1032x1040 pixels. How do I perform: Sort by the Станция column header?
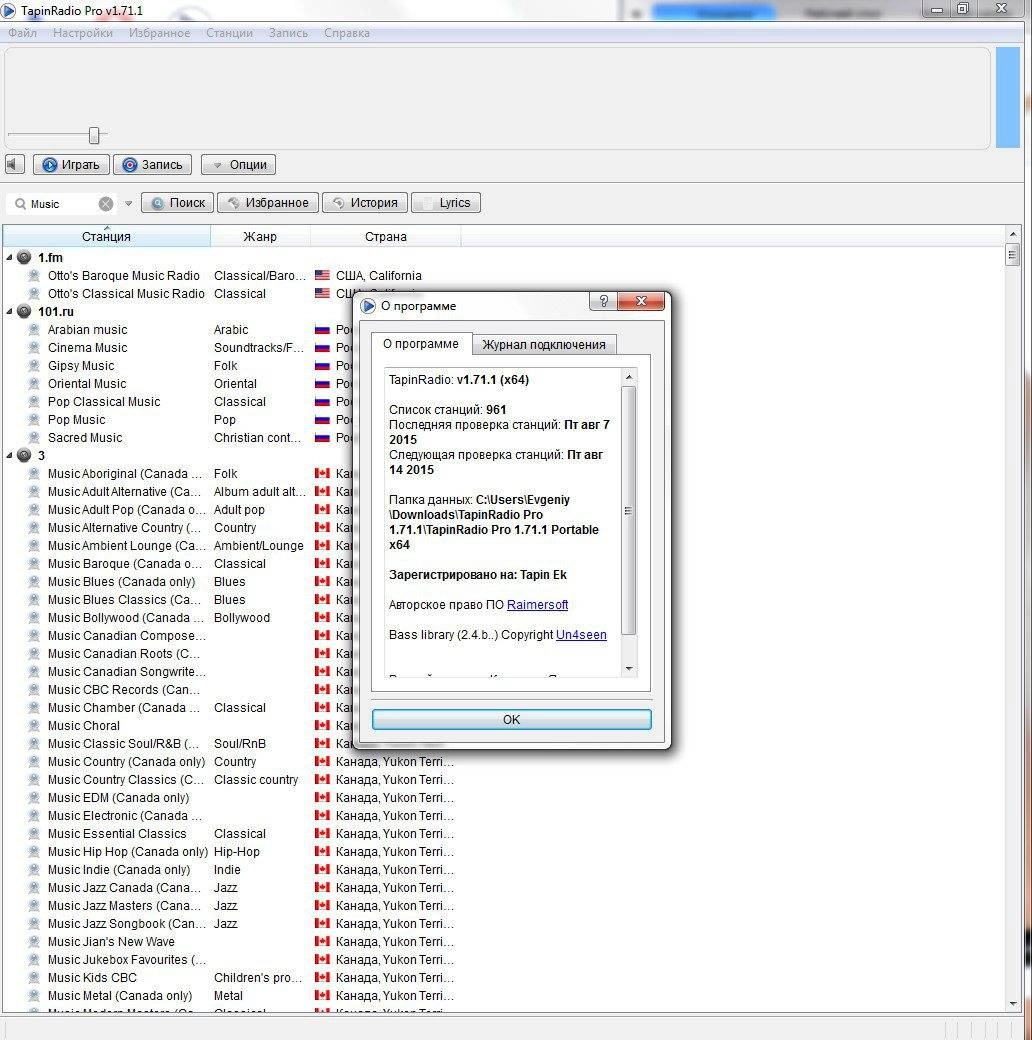(107, 237)
